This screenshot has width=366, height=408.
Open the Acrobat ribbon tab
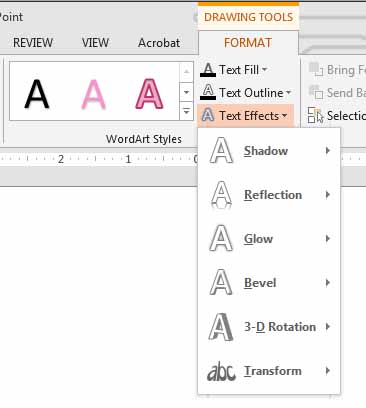click(x=159, y=43)
